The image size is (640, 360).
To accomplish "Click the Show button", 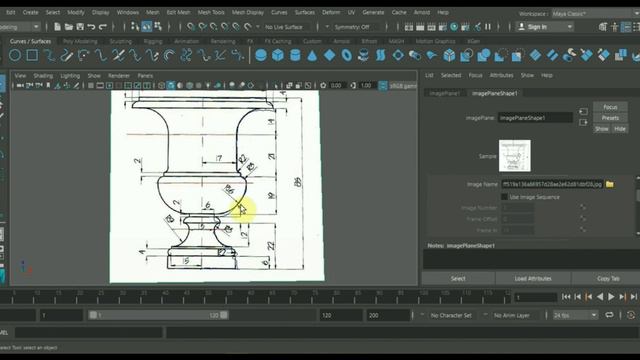I will pyautogui.click(x=602, y=129).
